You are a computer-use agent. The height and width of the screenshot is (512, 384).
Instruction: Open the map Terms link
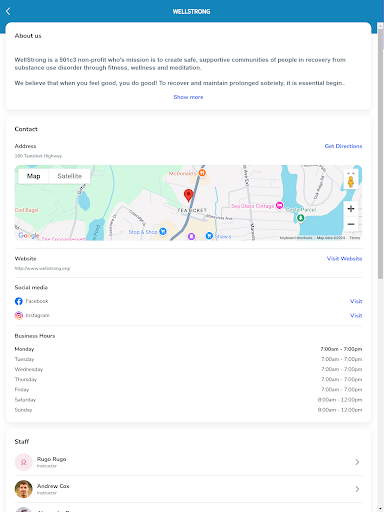click(x=355, y=238)
